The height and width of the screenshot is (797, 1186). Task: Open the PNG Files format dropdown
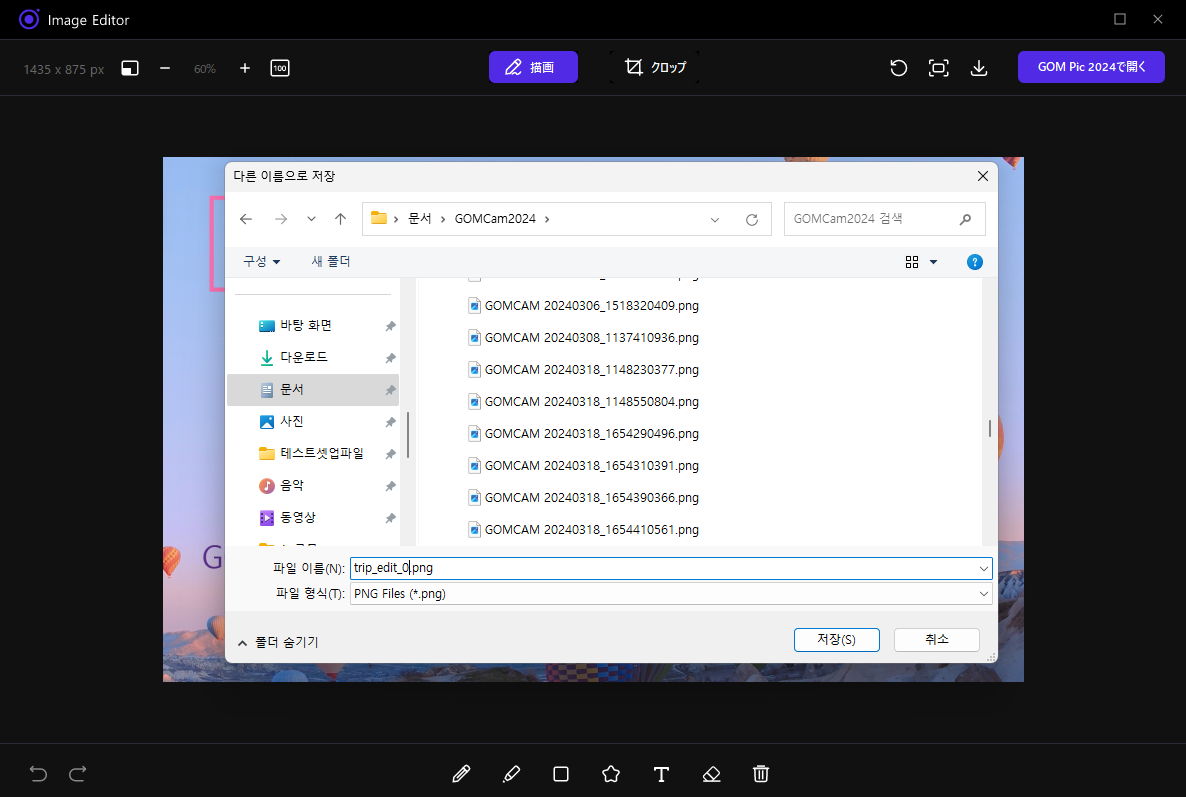[670, 594]
